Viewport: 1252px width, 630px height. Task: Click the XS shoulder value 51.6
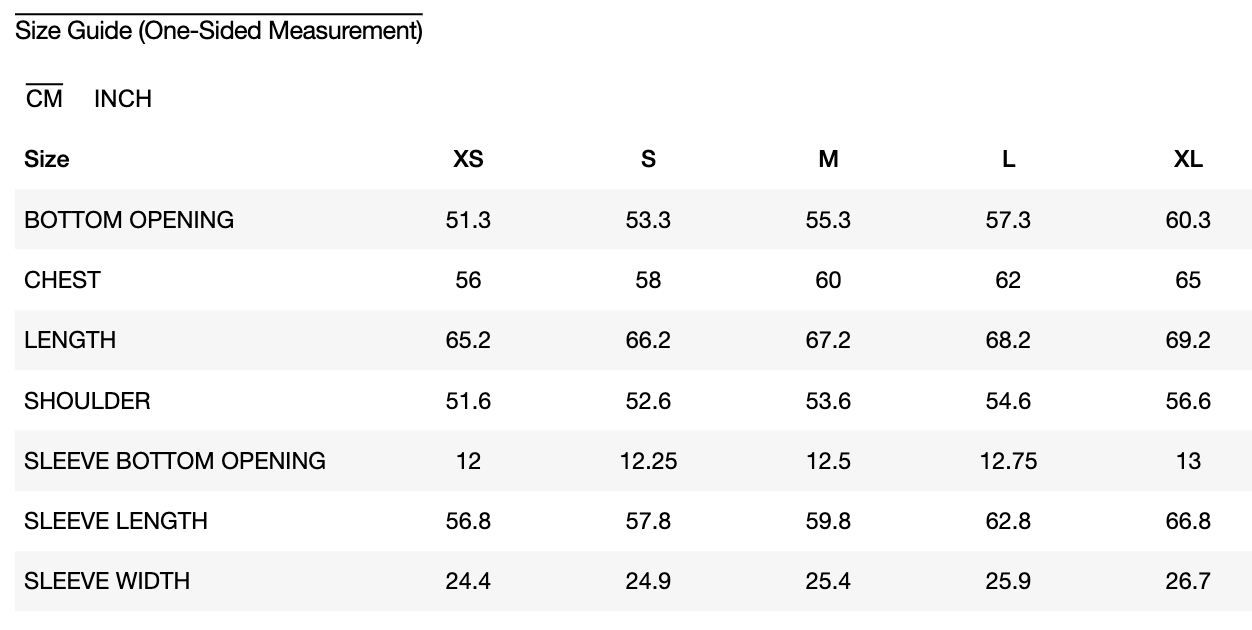click(468, 401)
